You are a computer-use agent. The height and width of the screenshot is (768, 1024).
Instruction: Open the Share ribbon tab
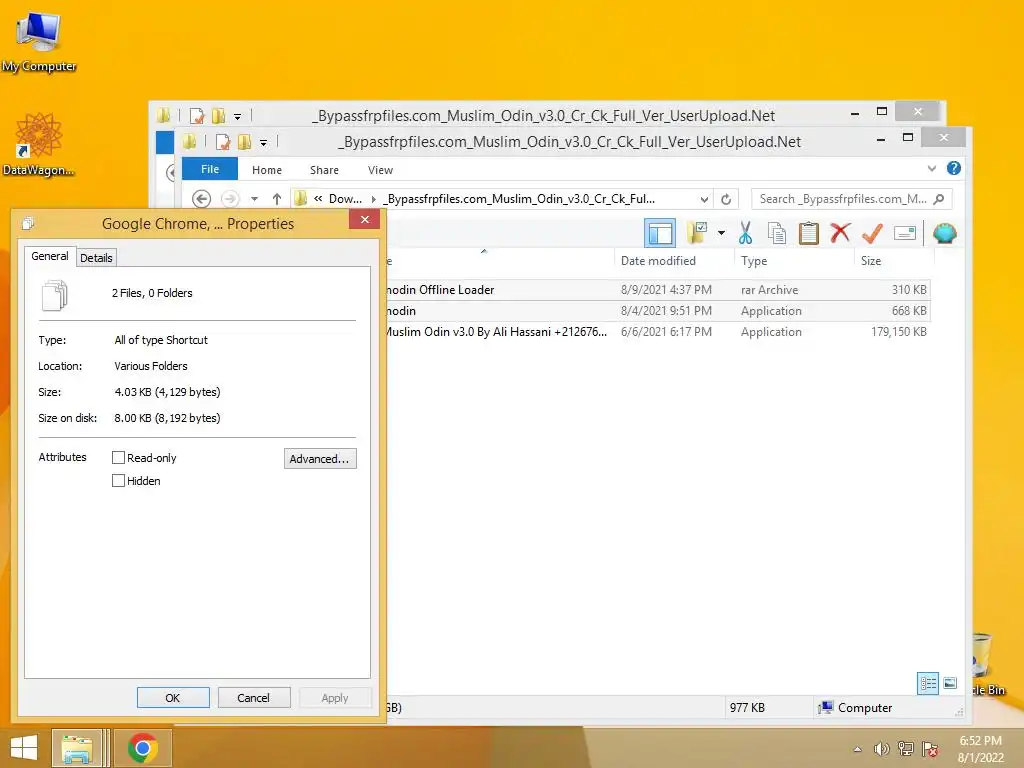[x=325, y=170]
